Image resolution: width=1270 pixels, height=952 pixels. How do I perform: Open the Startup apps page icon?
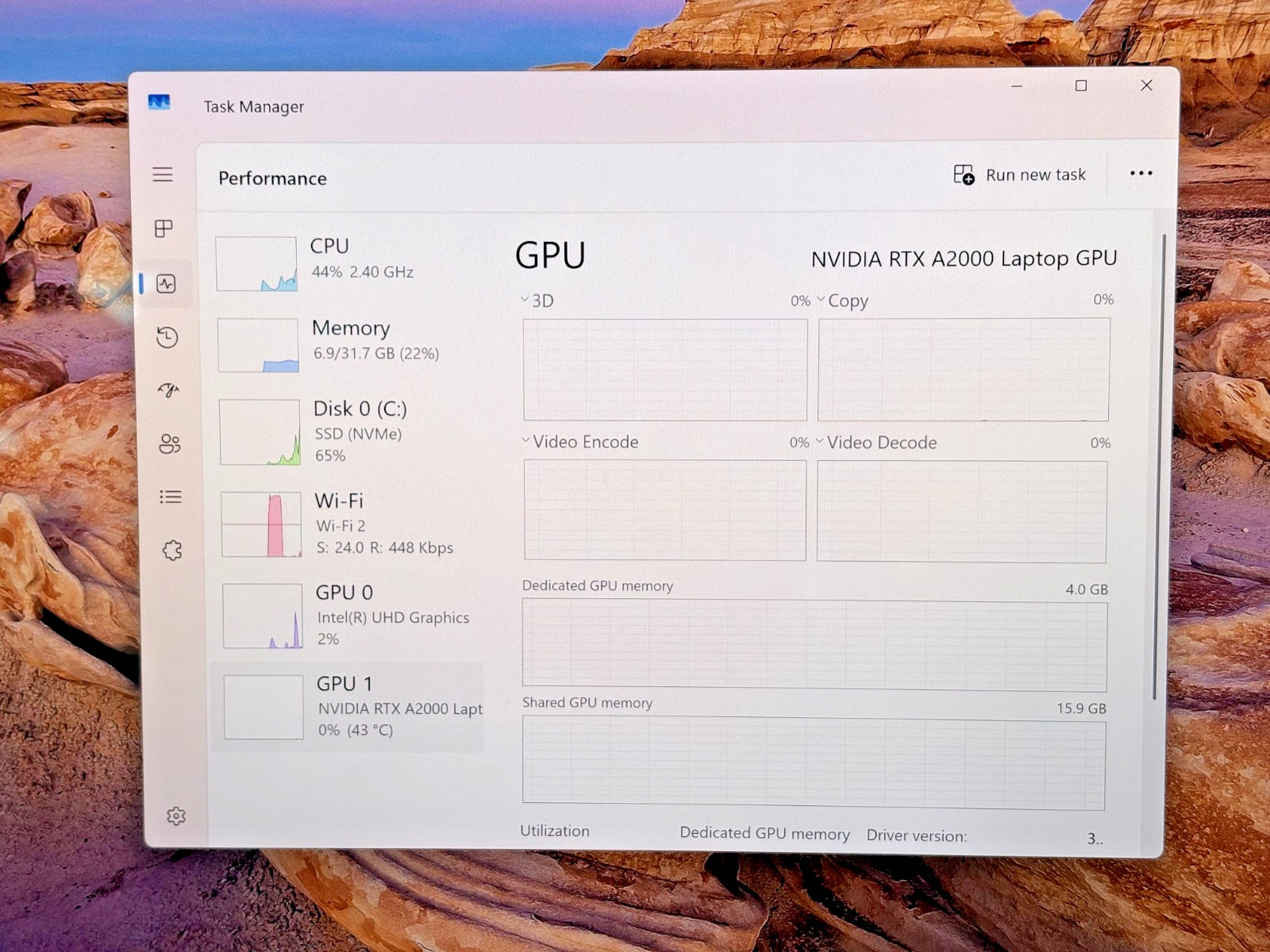click(x=168, y=390)
